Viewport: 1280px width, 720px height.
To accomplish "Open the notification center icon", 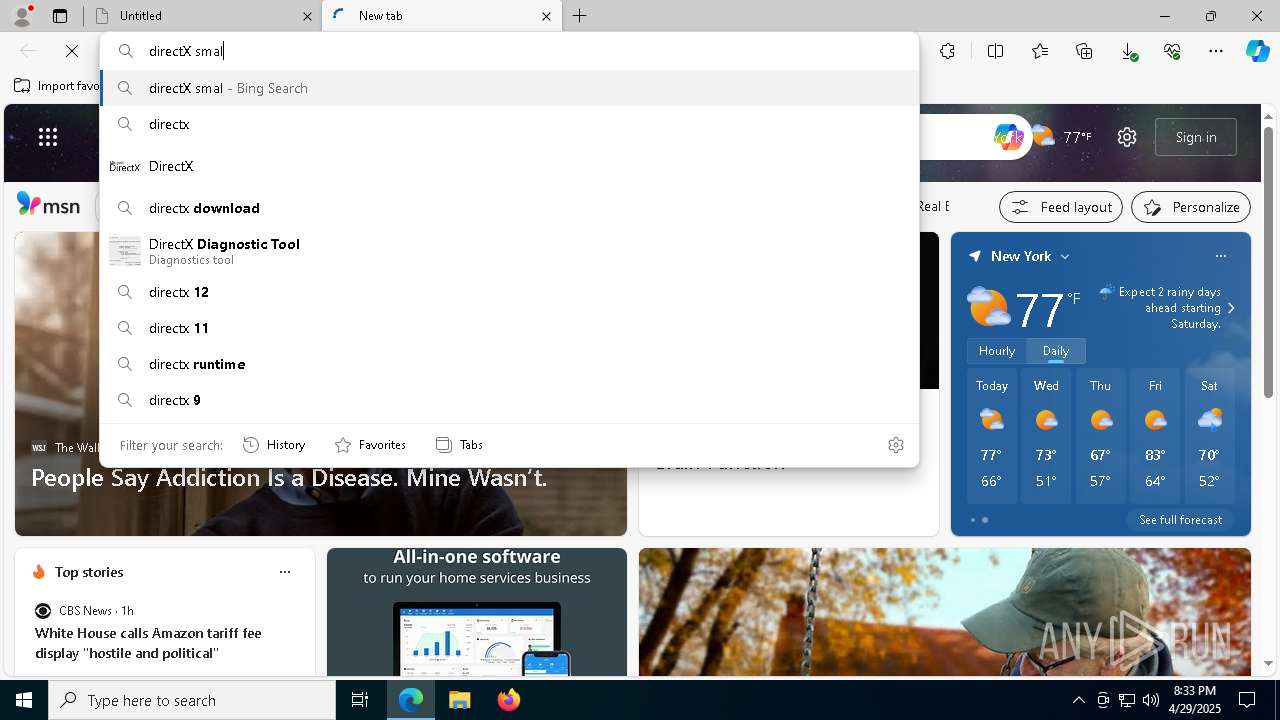I will (x=1247, y=700).
